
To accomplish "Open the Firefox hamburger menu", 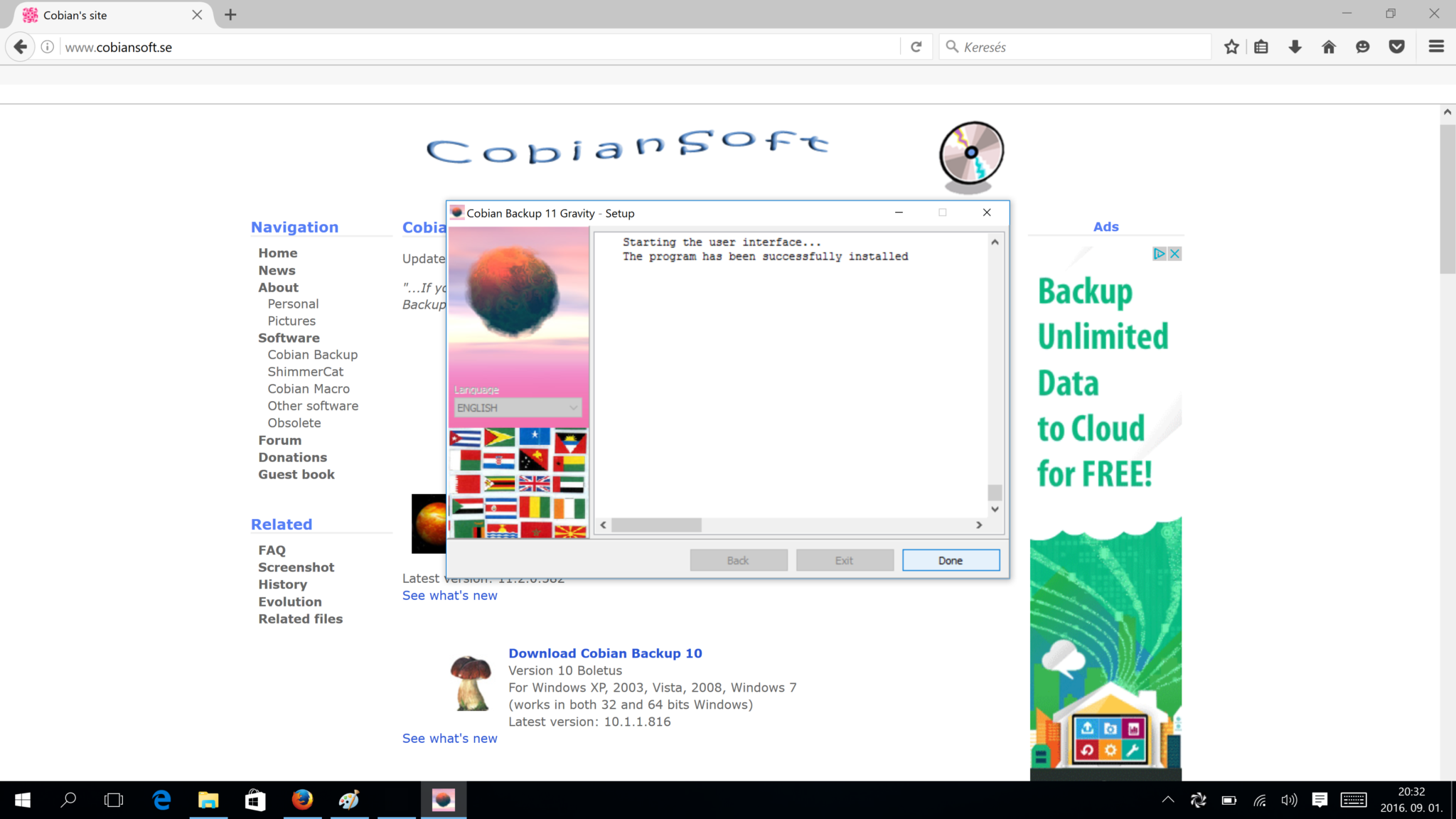I will point(1437,46).
